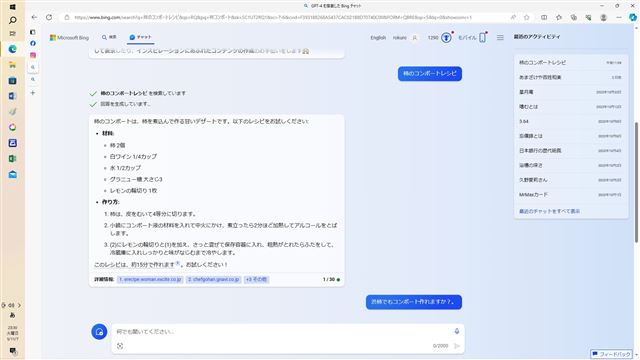Open Windows Search from the taskbar
The height and width of the screenshot is (360, 640).
pyautogui.click(x=12, y=20)
